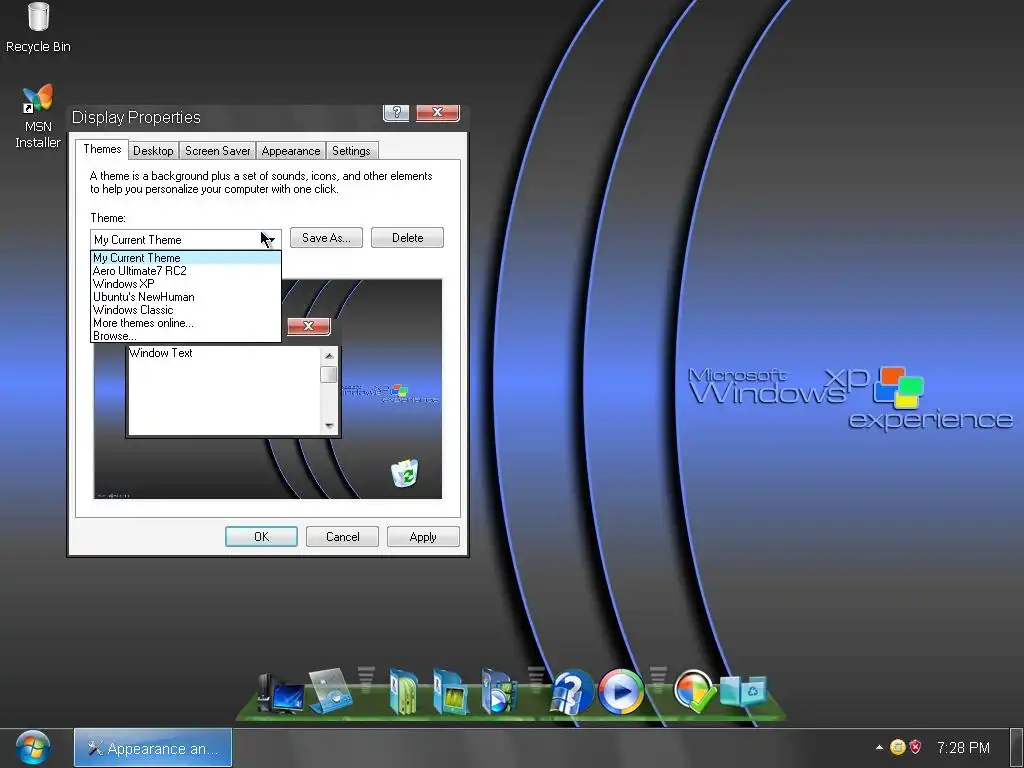Pick the Windows XP theme

point(185,284)
